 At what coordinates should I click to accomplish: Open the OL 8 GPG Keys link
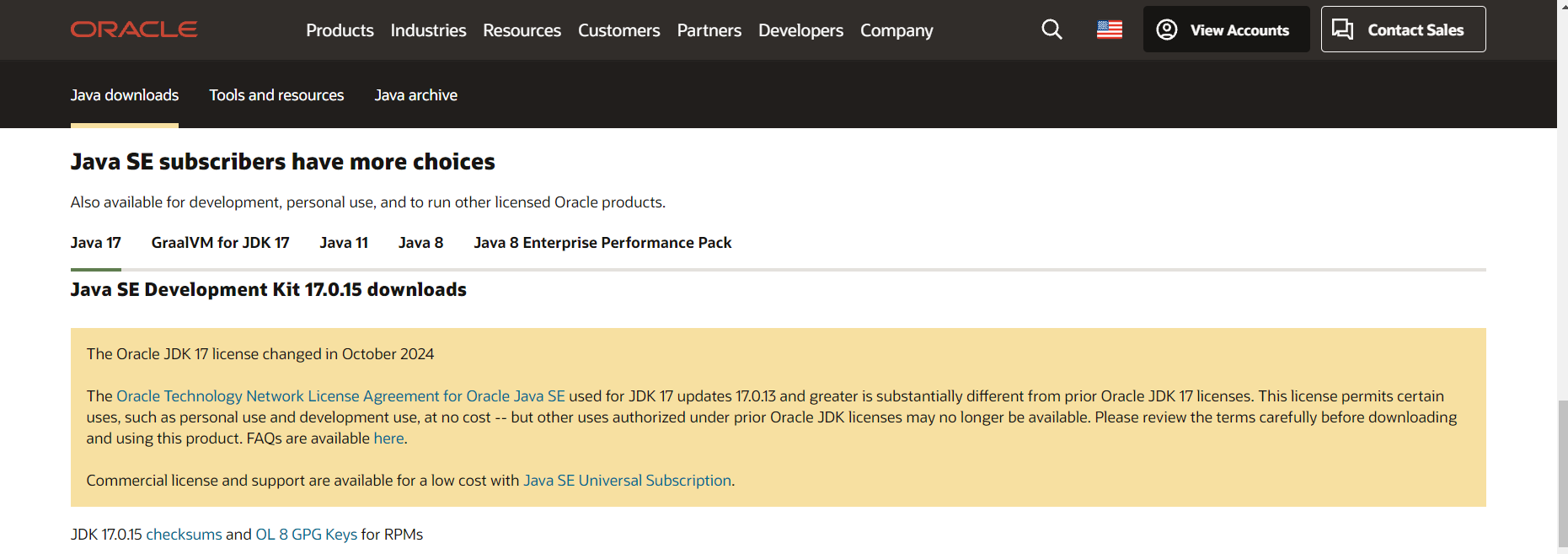point(306,535)
